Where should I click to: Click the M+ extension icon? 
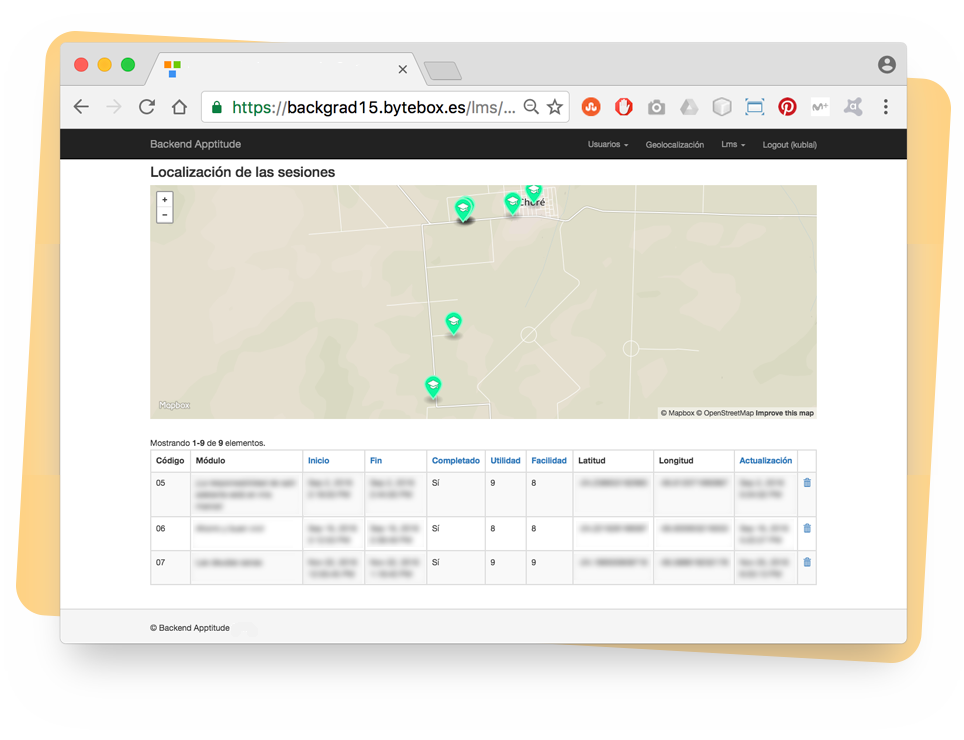click(x=820, y=107)
